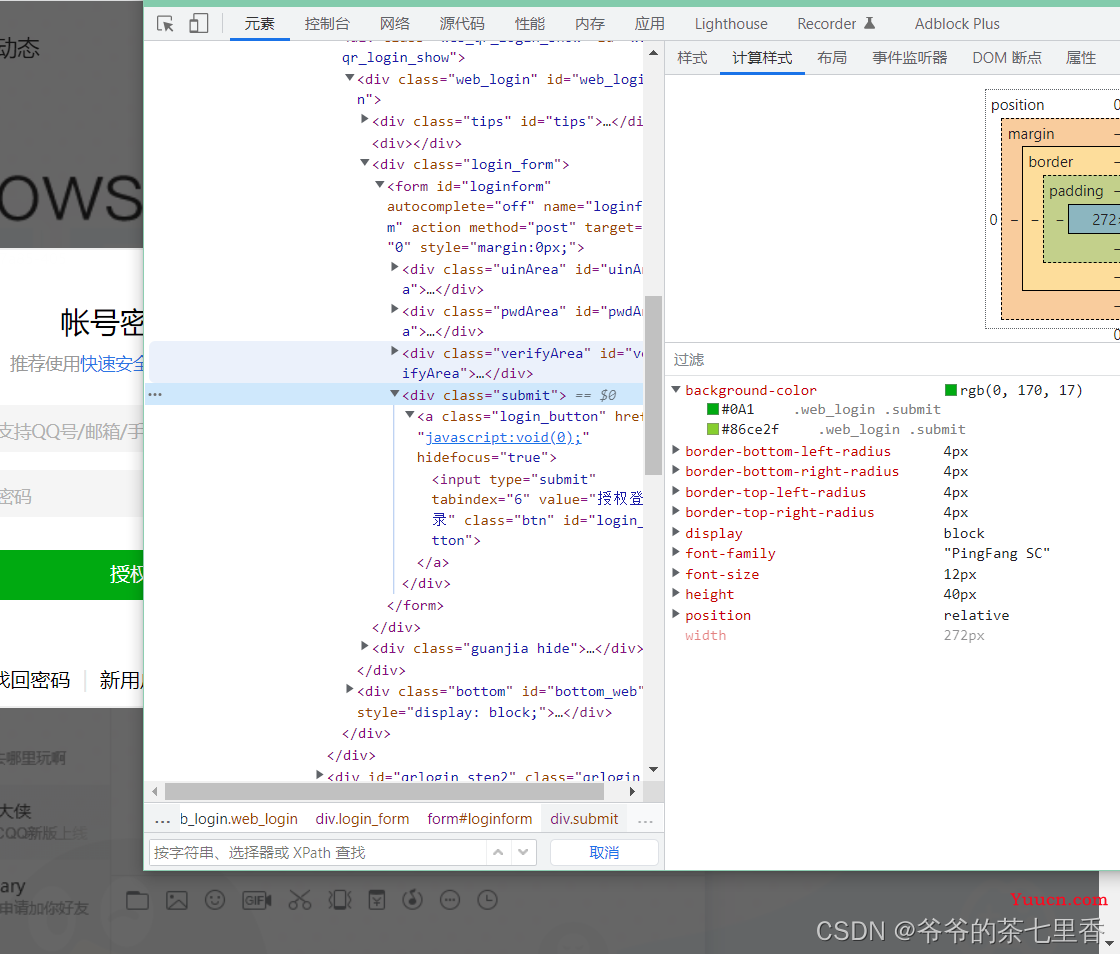Screen dimensions: 1120x954
Task: Open the Lighthouse tab
Action: (x=731, y=24)
